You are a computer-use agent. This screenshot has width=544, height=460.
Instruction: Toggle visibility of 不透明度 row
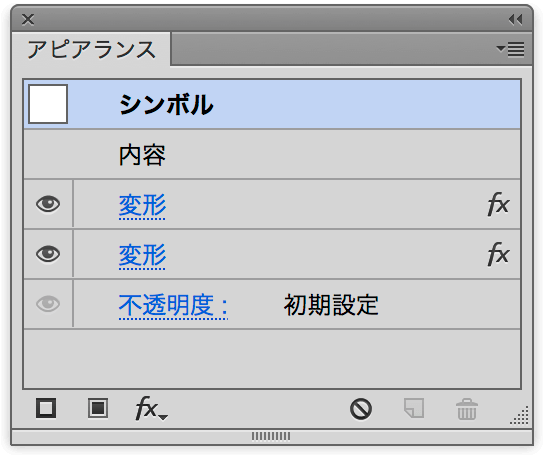[x=48, y=304]
